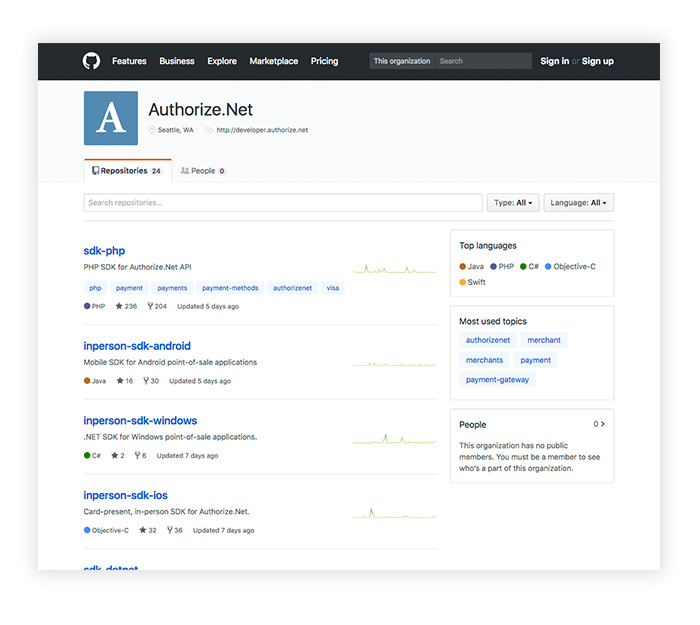Click the payments topic tag
700x625 pixels.
point(172,288)
